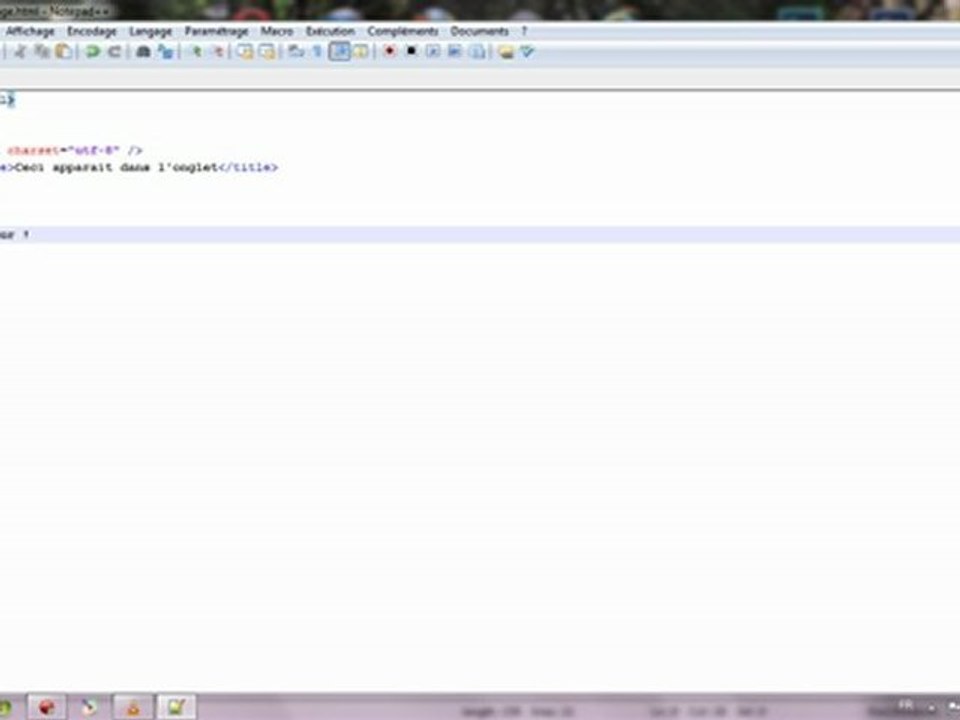The height and width of the screenshot is (720, 960).
Task: Open the second pinned taskbar application
Action: [x=89, y=708]
